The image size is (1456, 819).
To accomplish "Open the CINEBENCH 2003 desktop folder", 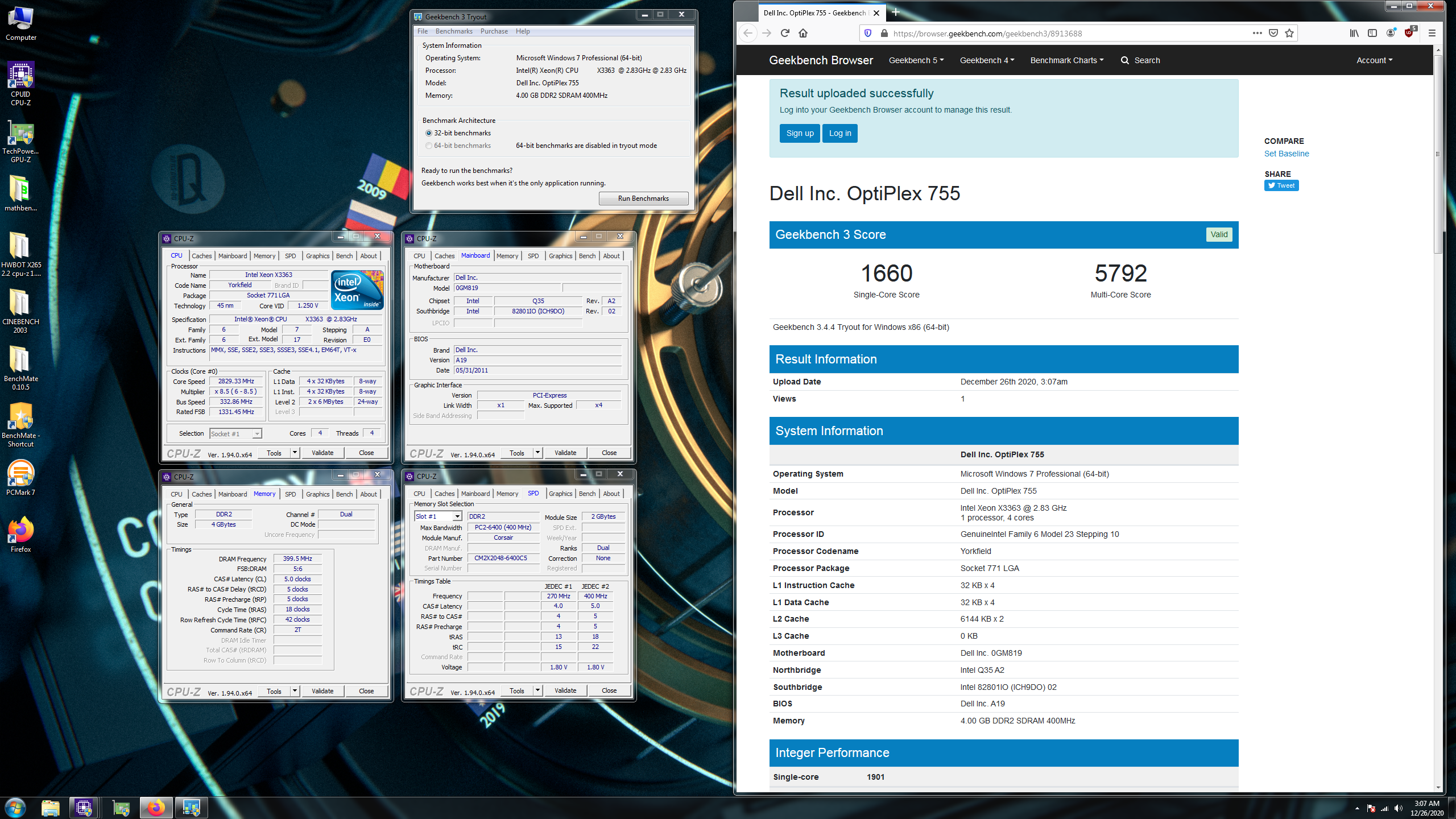I will (x=21, y=311).
